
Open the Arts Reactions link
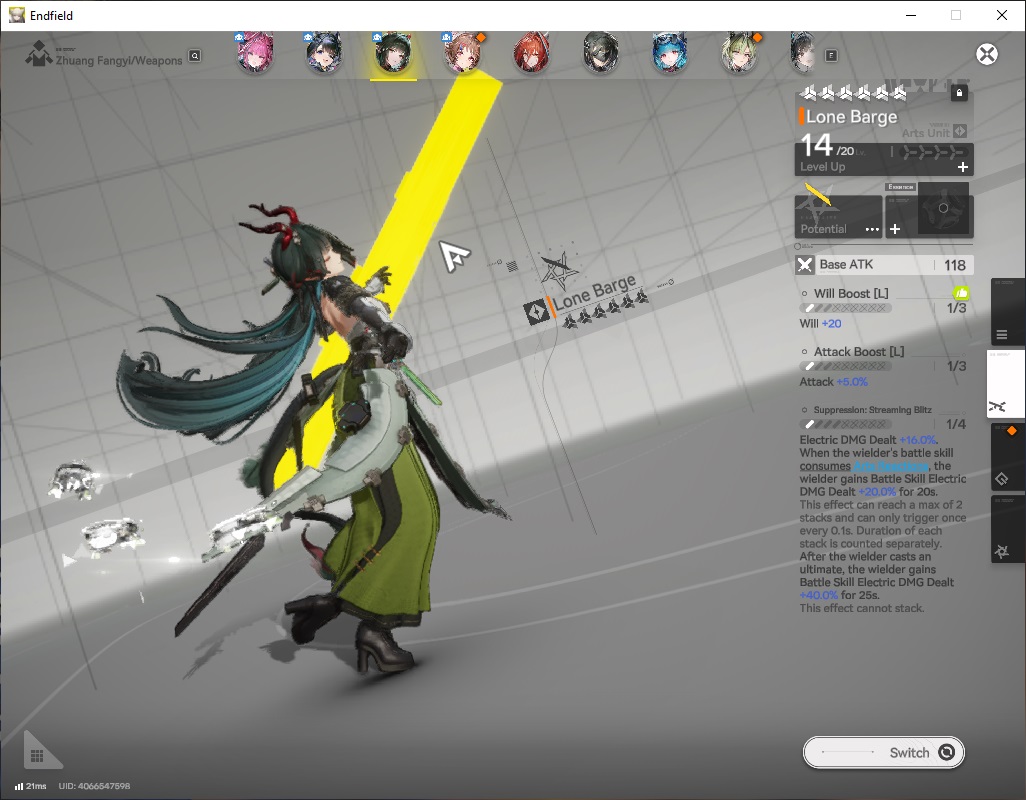click(891, 466)
